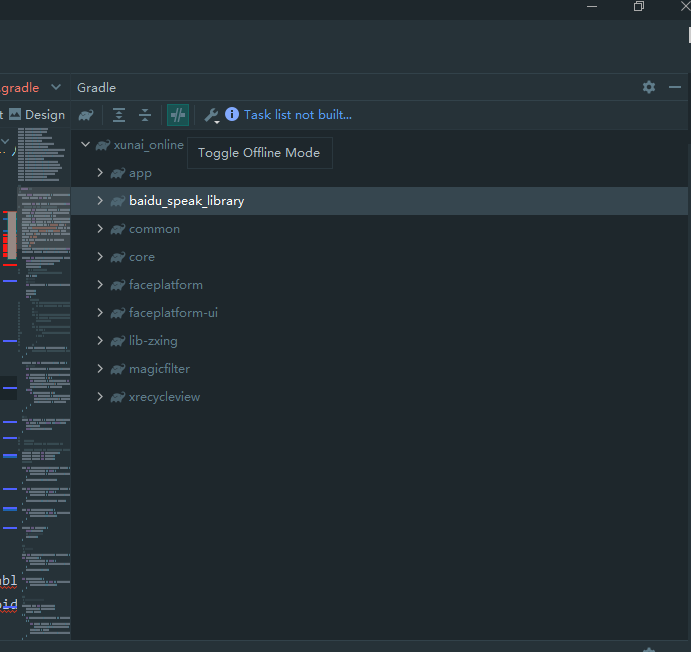Viewport: 691px width, 652px height.
Task: Click the Gradle panel title
Action: click(x=97, y=88)
